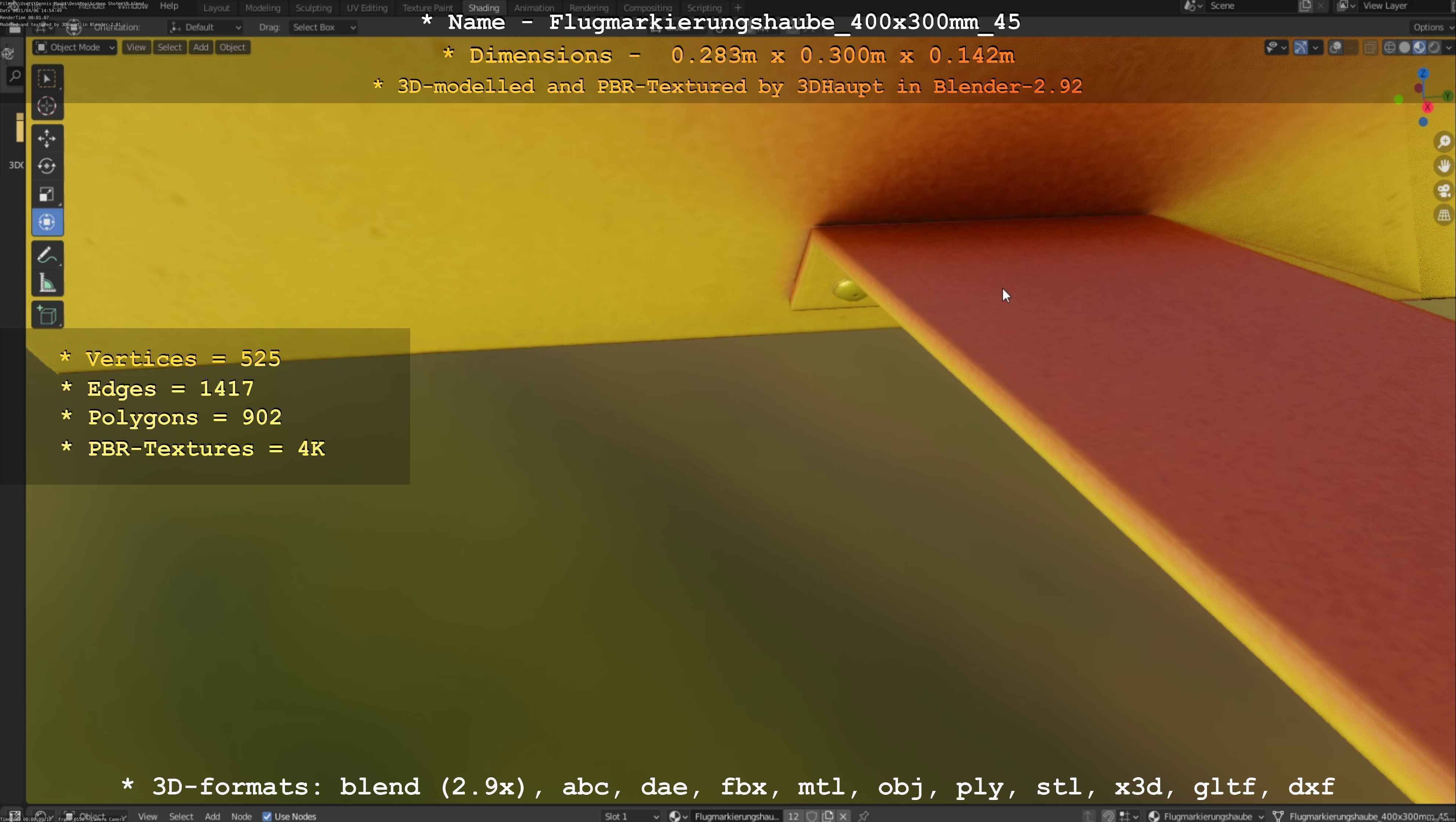Open the Help menu
Screen dimensions: 1456x822
169,6
